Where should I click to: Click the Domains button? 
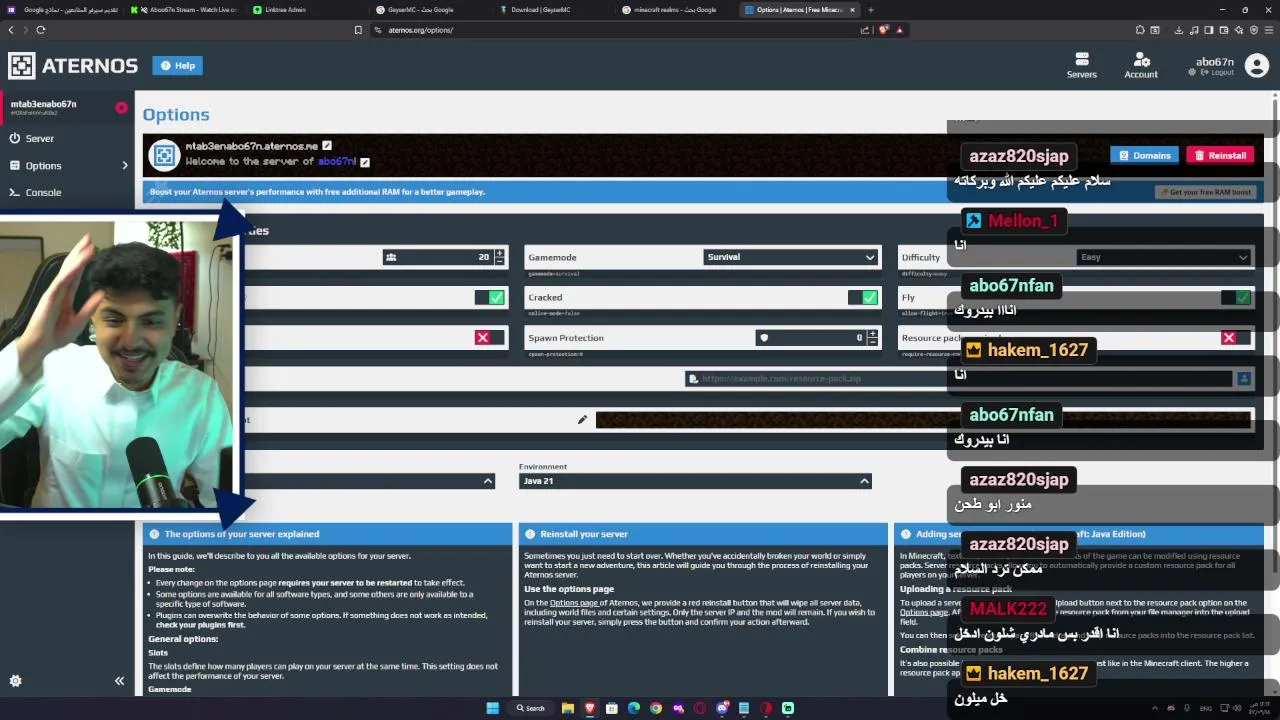pyautogui.click(x=1144, y=155)
